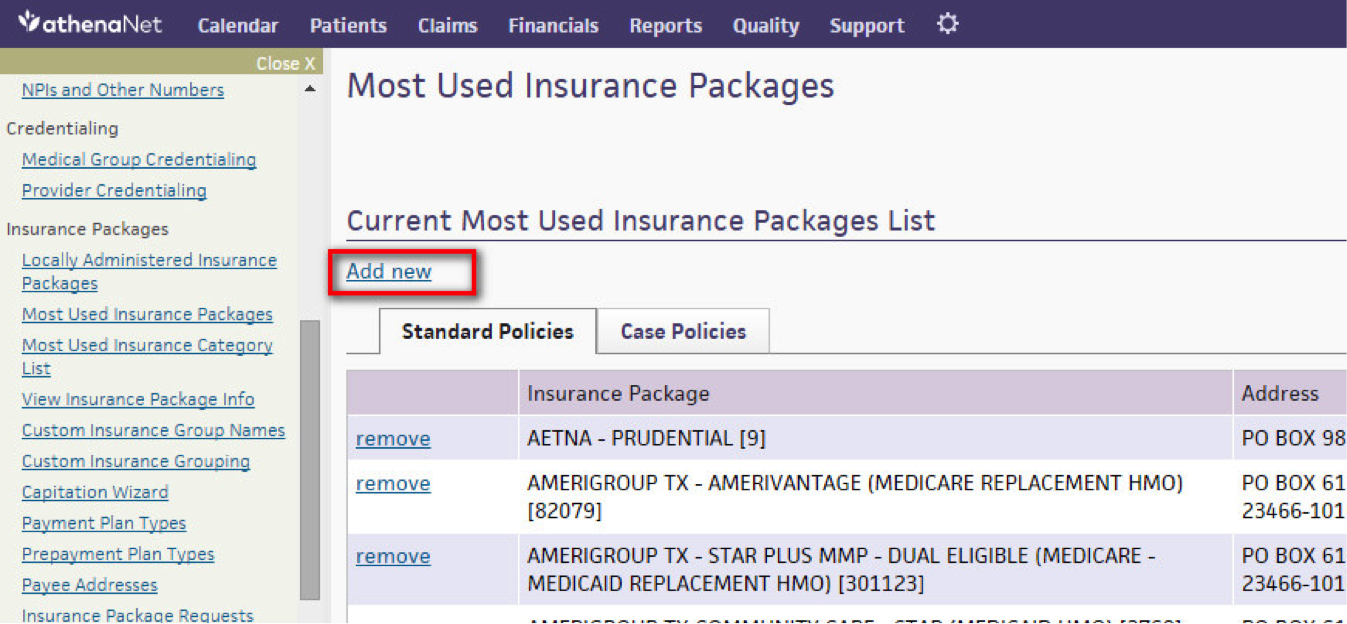The image size is (1347, 624).
Task: Open the Payee Addresses link
Action: click(x=89, y=585)
